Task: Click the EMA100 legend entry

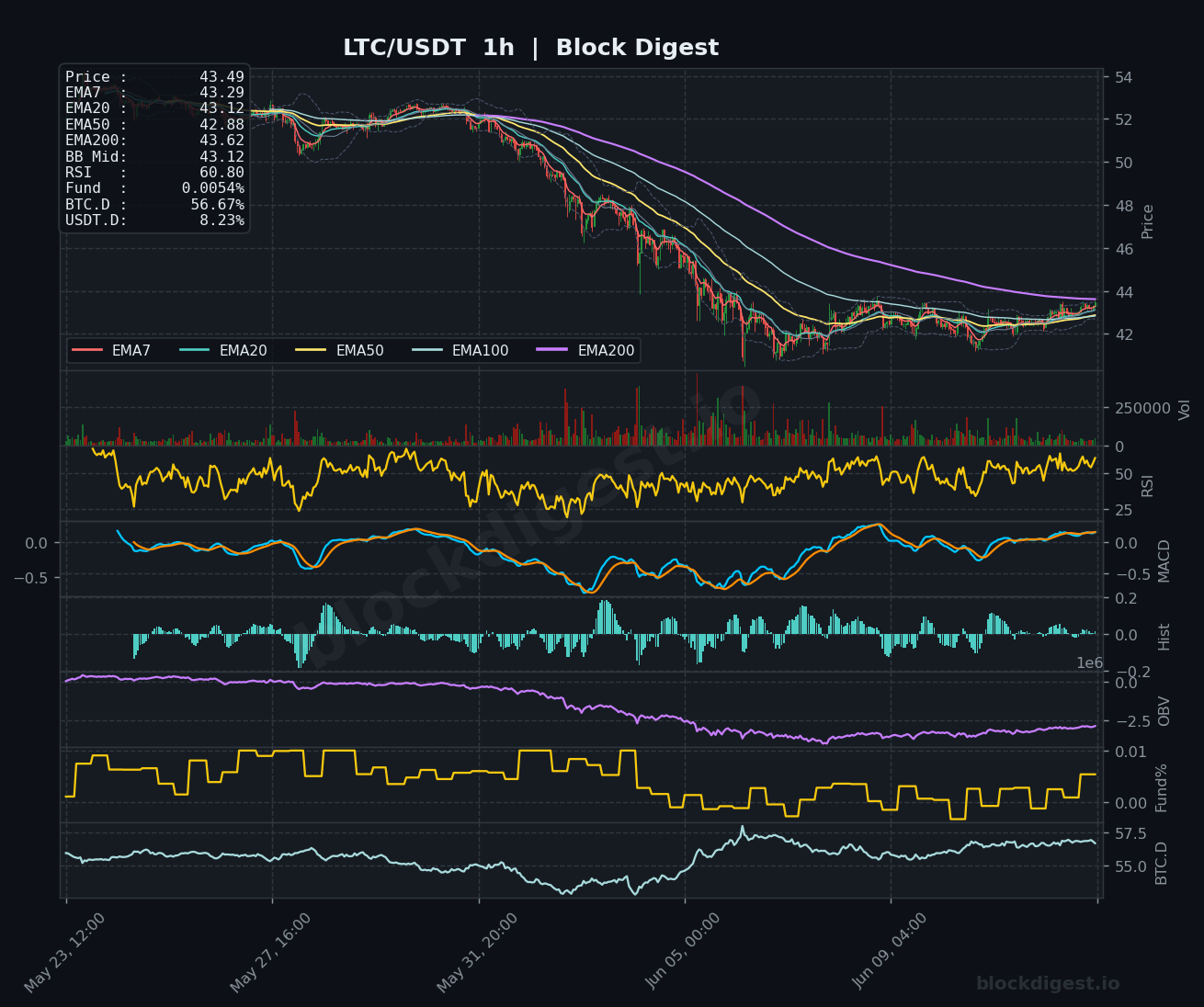Action: (460, 351)
